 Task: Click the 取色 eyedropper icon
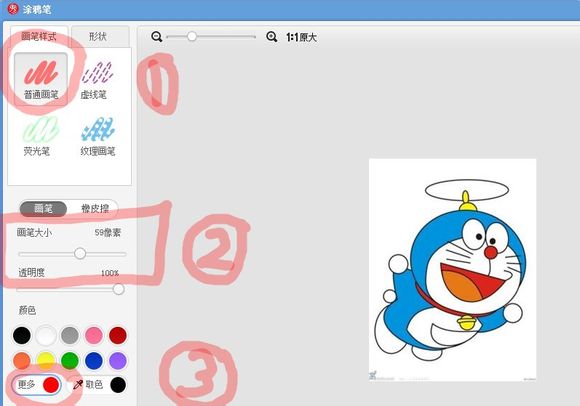tap(78, 385)
